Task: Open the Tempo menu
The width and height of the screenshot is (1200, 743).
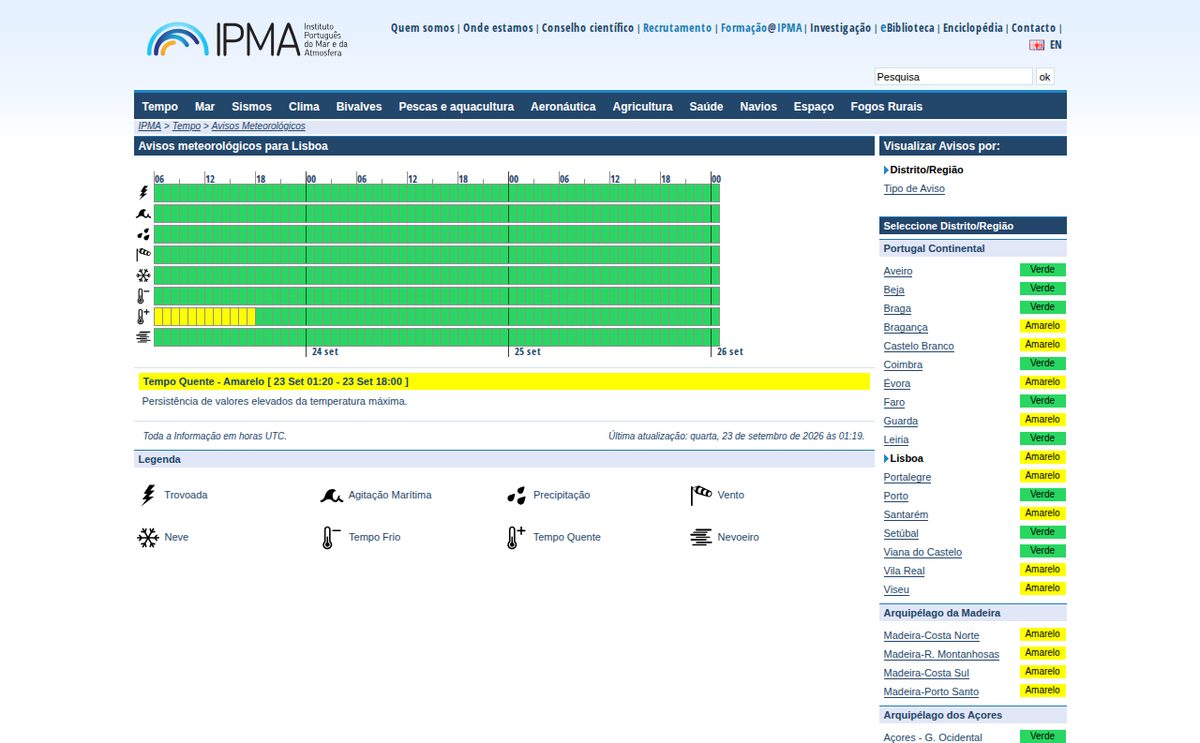Action: pyautogui.click(x=160, y=107)
